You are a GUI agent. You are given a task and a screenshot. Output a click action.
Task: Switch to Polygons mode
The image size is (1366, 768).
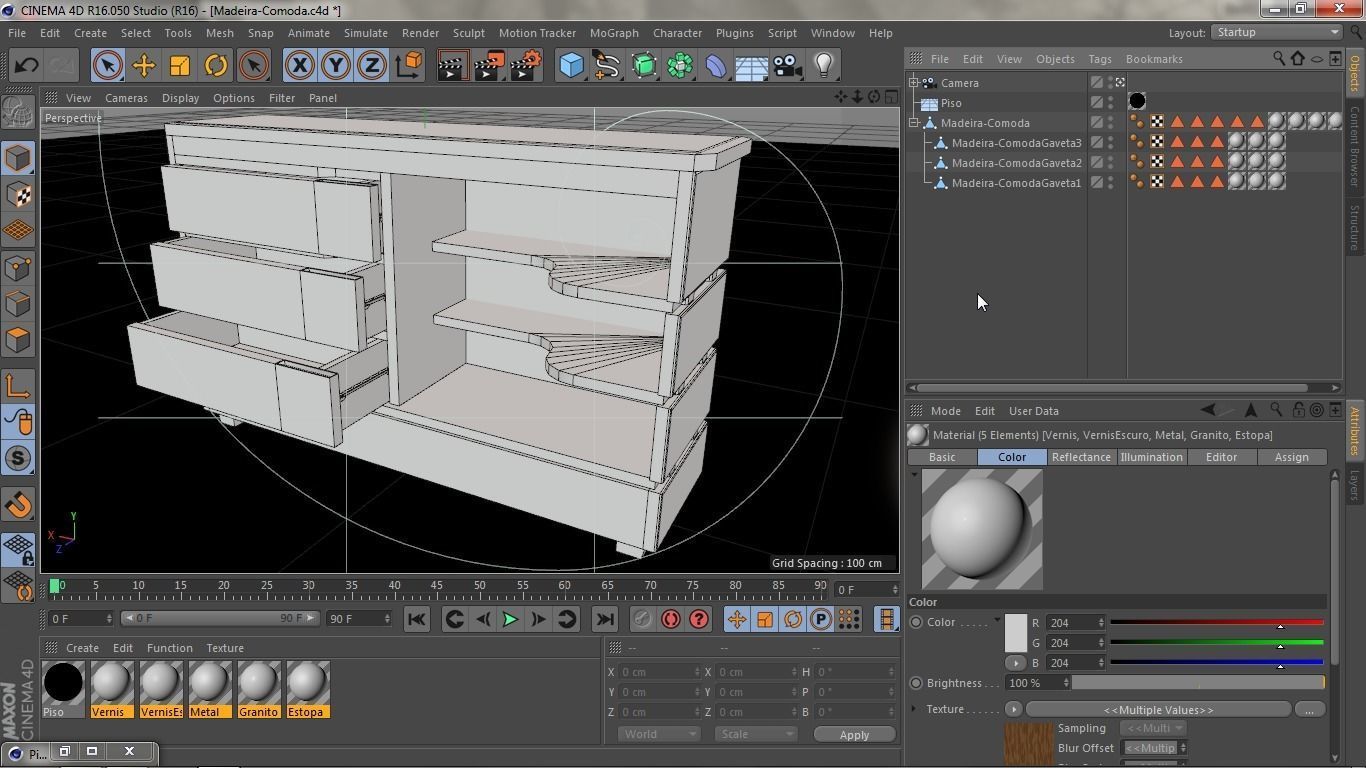(x=18, y=340)
